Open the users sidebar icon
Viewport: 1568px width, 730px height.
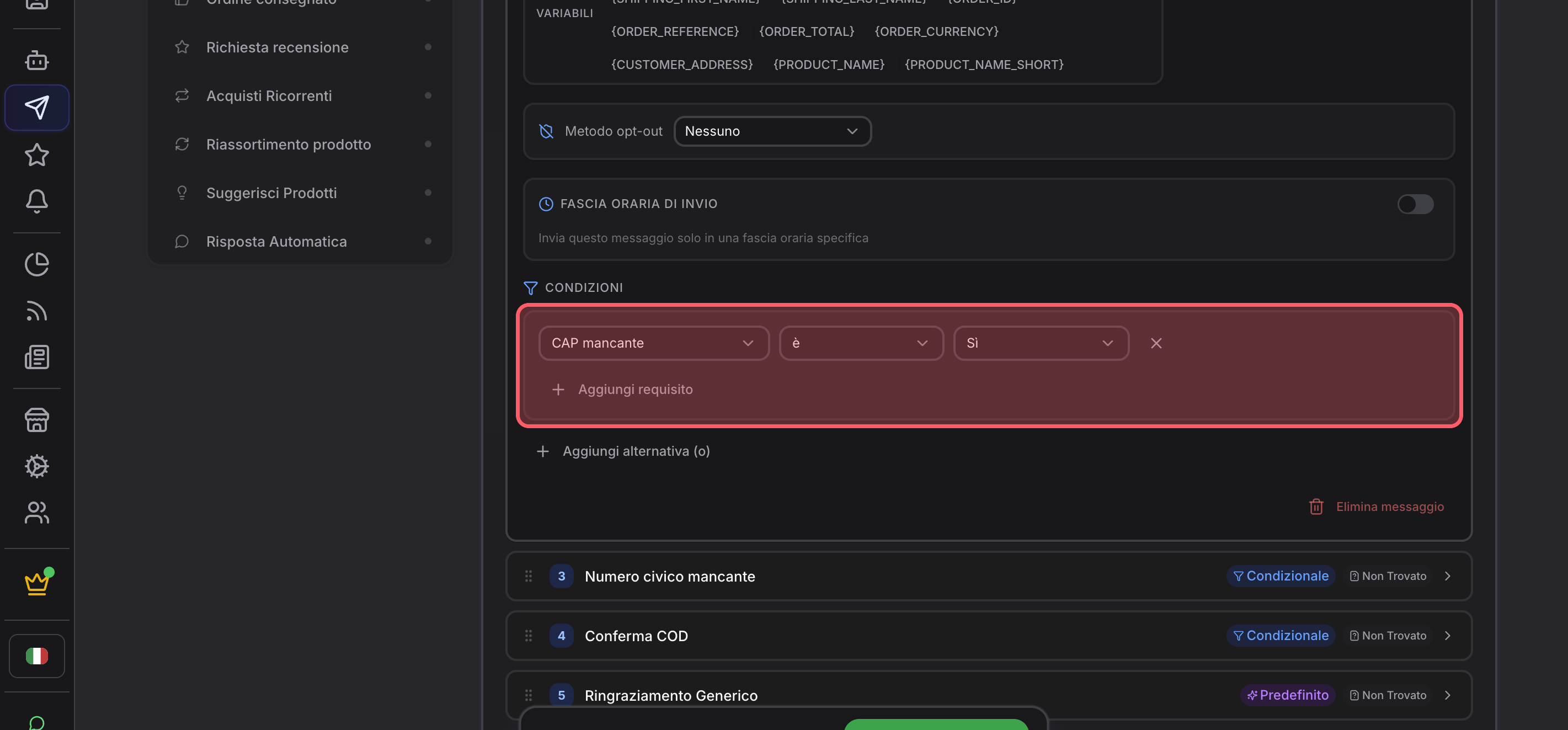pyautogui.click(x=36, y=513)
